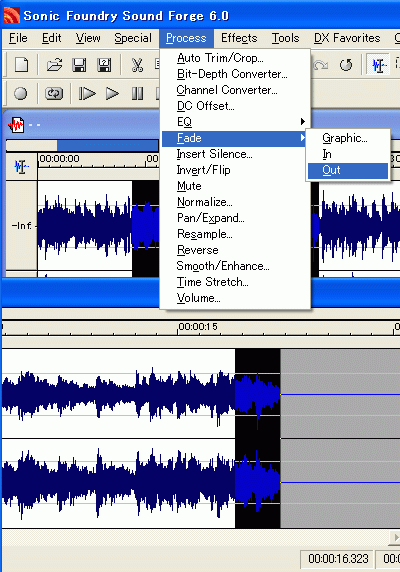Click the lower channel selected waveform region
Image resolution: width=400 pixels, height=572 pixels.
coord(257,483)
